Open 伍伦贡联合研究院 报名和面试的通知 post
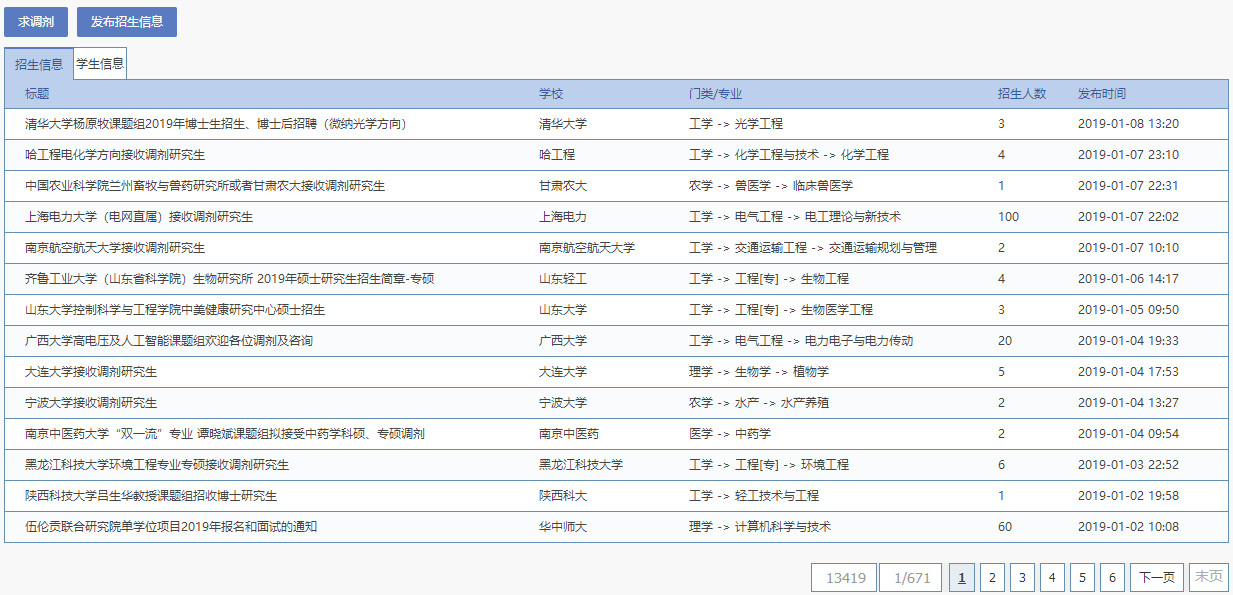The height and width of the screenshot is (595, 1233). pyautogui.click(x=171, y=527)
